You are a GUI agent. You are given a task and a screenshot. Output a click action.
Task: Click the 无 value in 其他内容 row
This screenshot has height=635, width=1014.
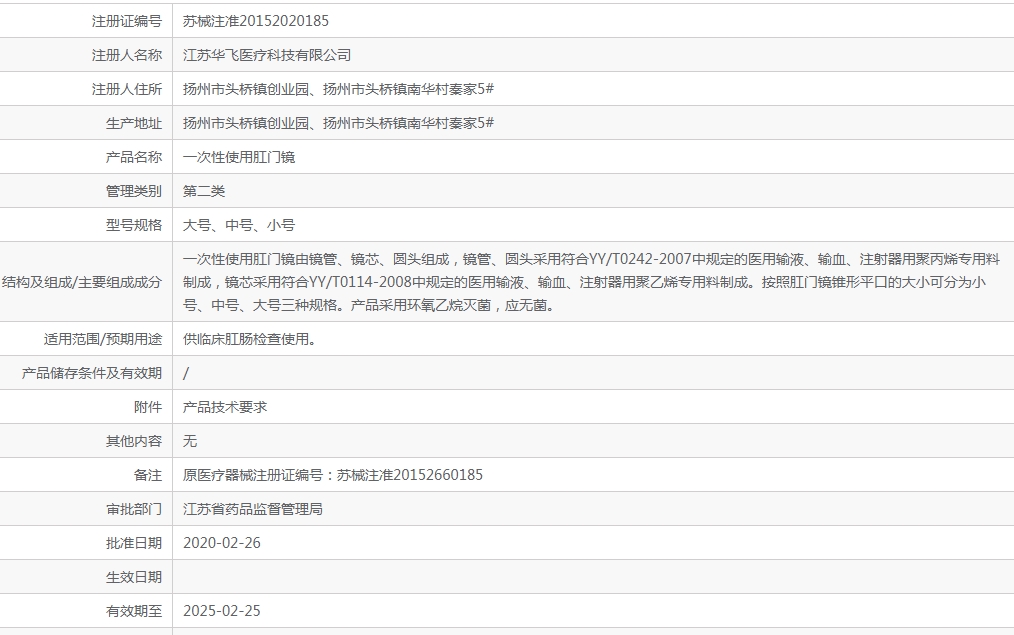click(x=189, y=441)
